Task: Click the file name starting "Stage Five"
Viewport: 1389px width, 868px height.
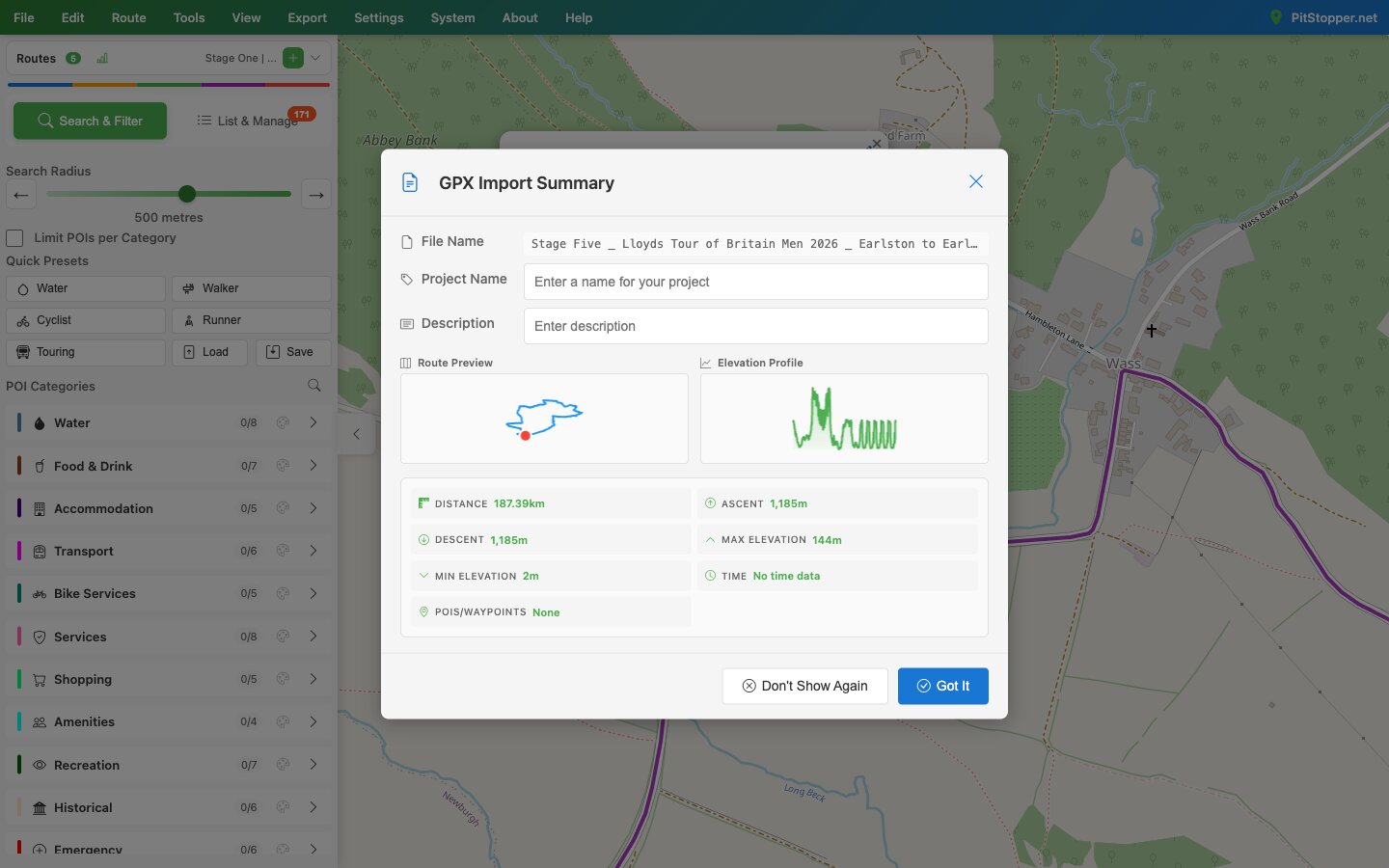Action: pos(755,244)
